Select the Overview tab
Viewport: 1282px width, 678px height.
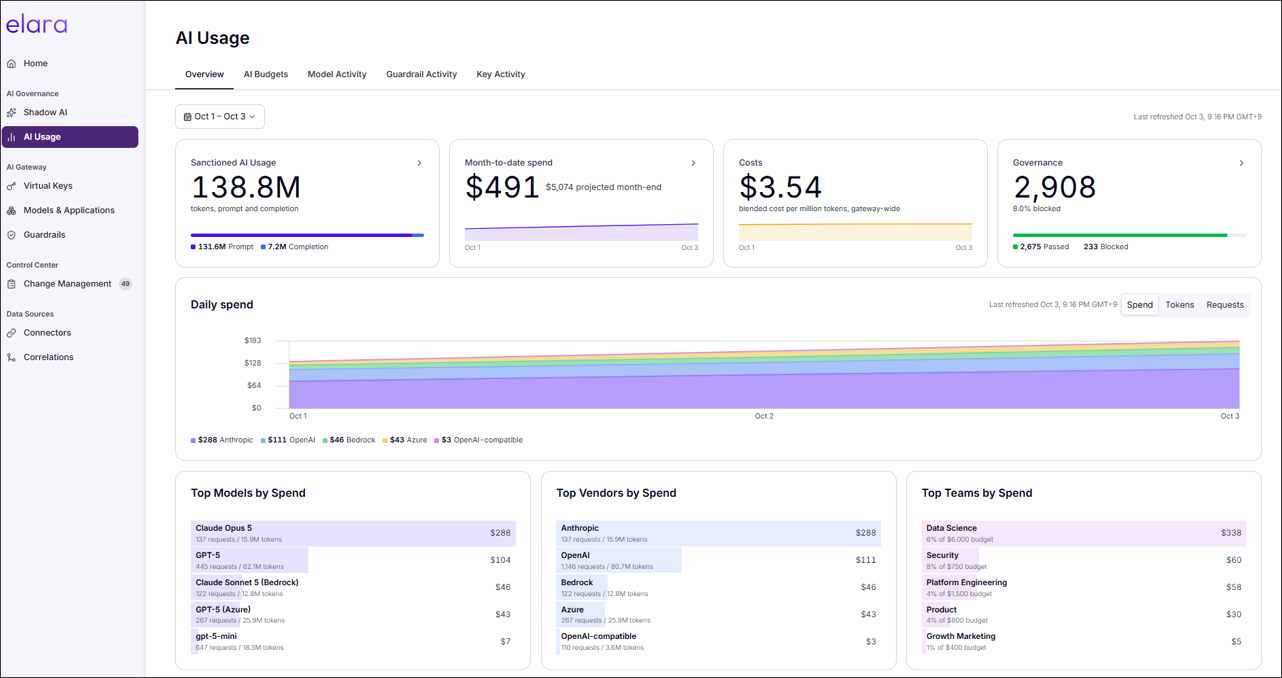coord(204,74)
